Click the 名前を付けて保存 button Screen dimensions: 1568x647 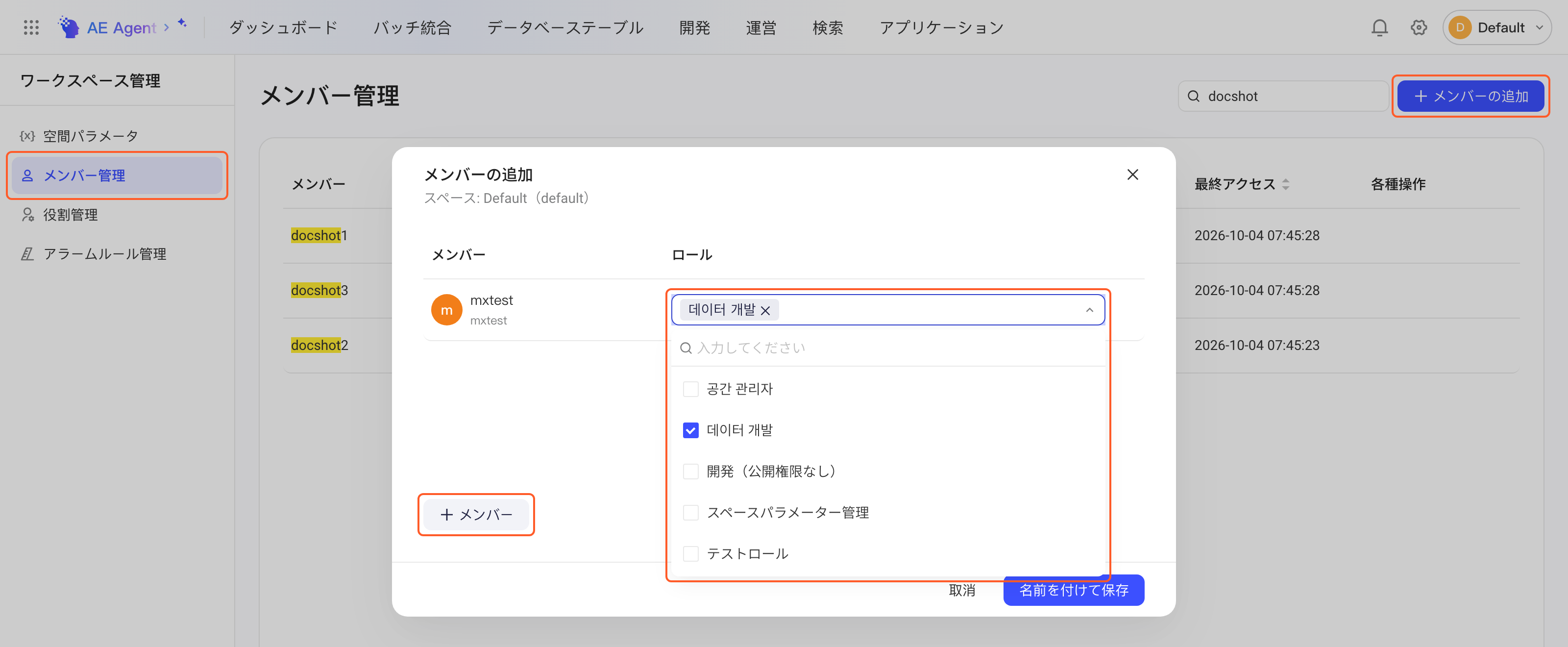coord(1074,591)
